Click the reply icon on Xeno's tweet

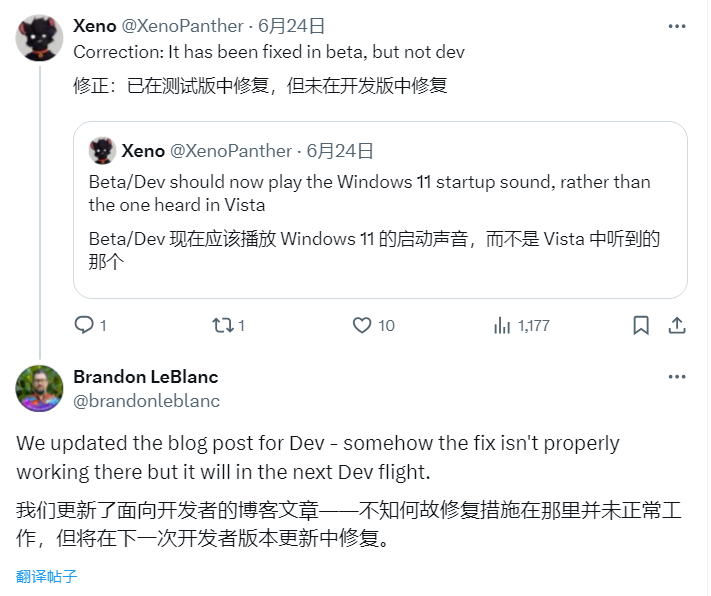pyautogui.click(x=84, y=325)
